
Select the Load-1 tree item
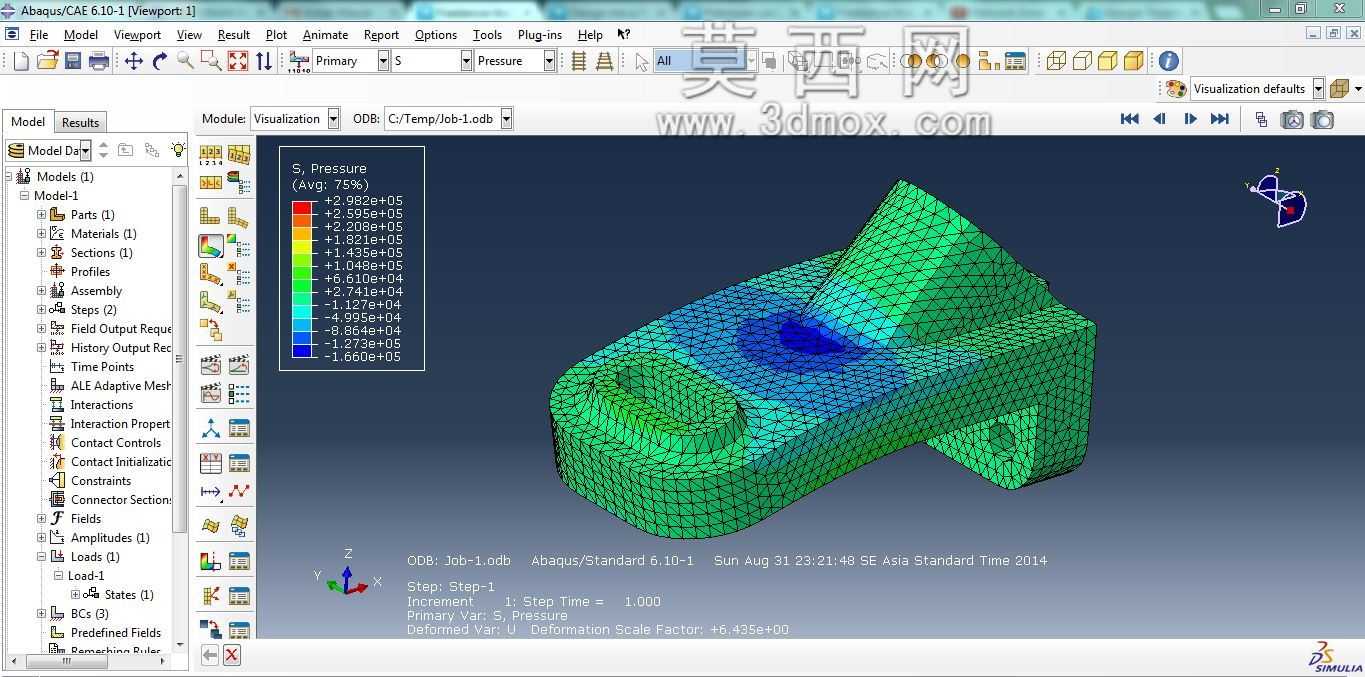pos(86,576)
